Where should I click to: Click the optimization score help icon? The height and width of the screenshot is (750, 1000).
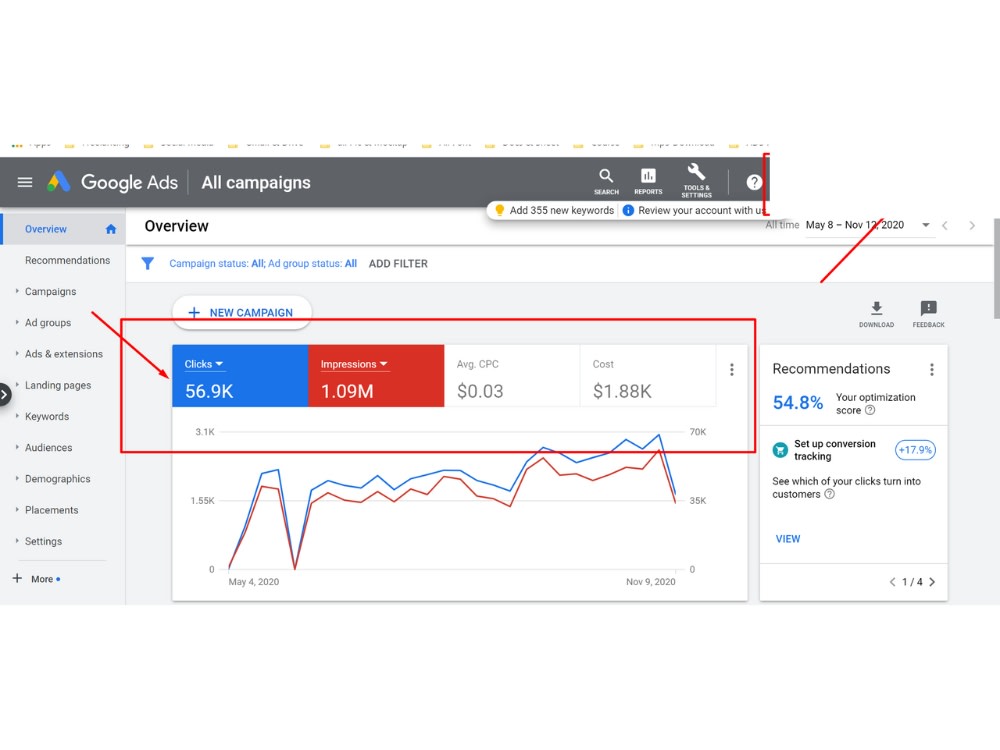pos(870,410)
